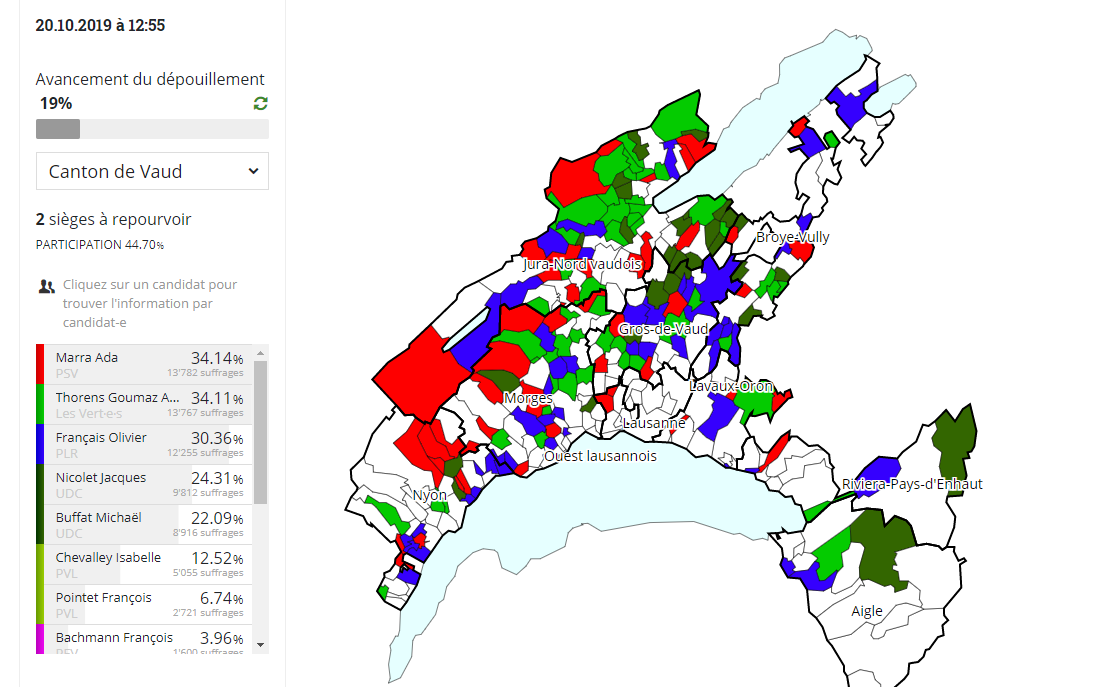Image resolution: width=1098 pixels, height=687 pixels.
Task: Click the Lausanne district label on map
Action: [654, 423]
